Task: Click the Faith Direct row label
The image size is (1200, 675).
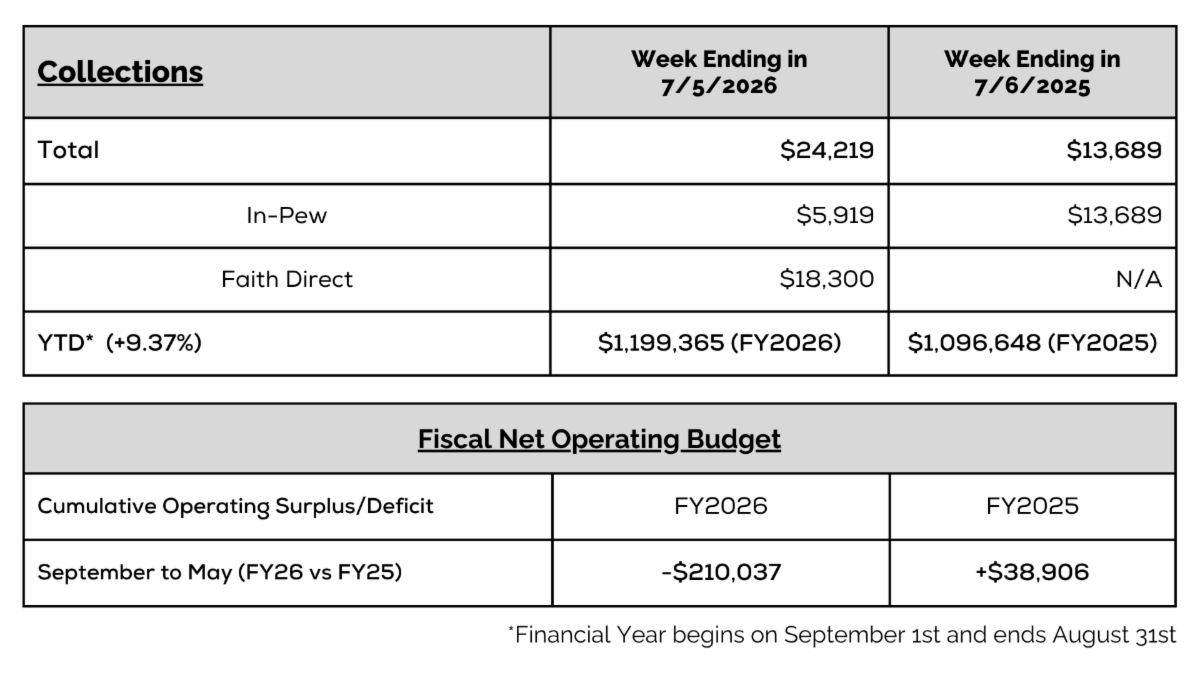Action: point(287,279)
